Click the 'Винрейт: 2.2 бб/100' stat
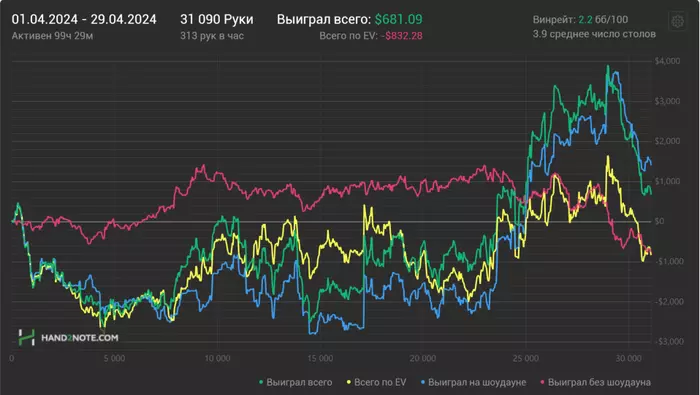The image size is (700, 395). (580, 20)
